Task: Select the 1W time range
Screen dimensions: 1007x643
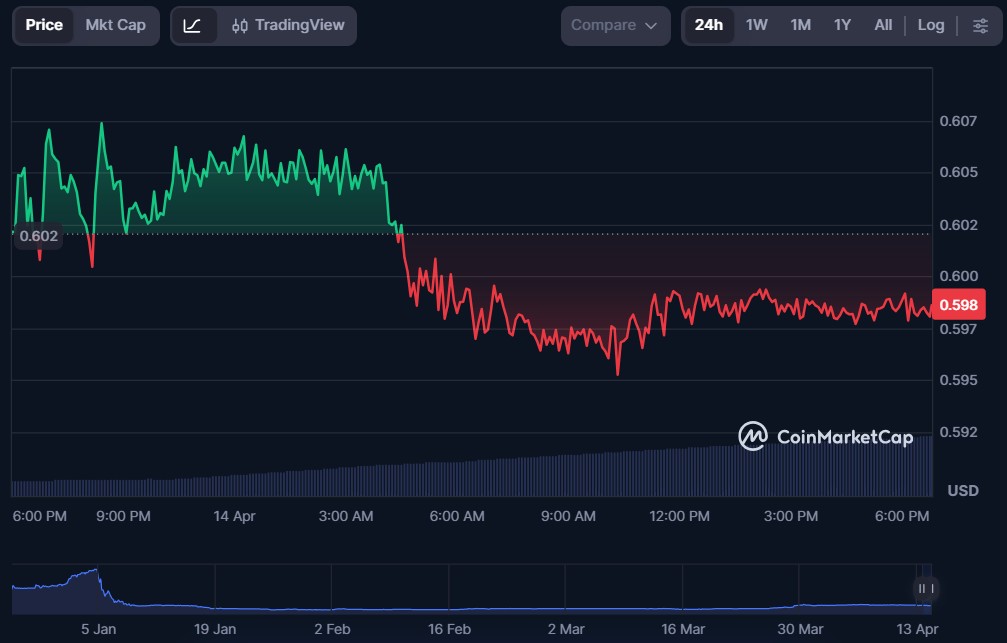Action: (x=757, y=25)
